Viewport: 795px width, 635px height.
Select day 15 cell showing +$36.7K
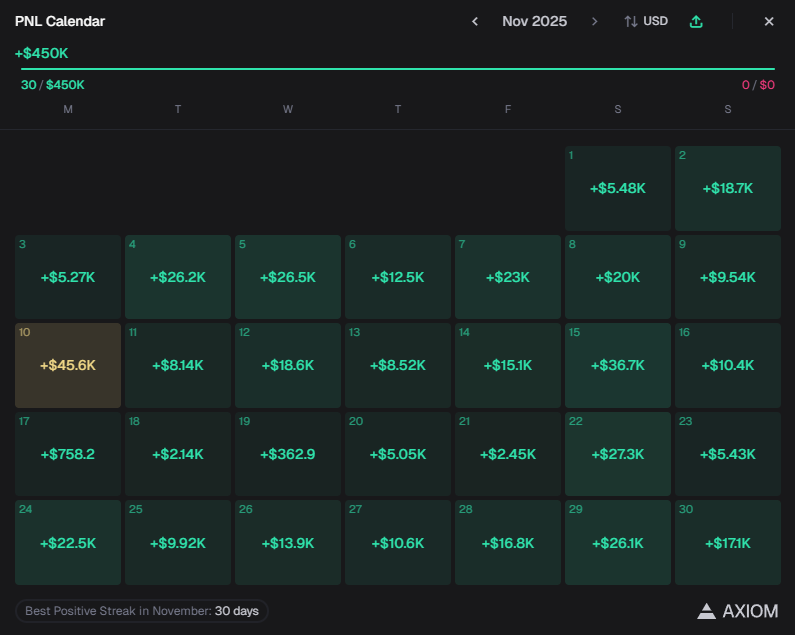(618, 365)
